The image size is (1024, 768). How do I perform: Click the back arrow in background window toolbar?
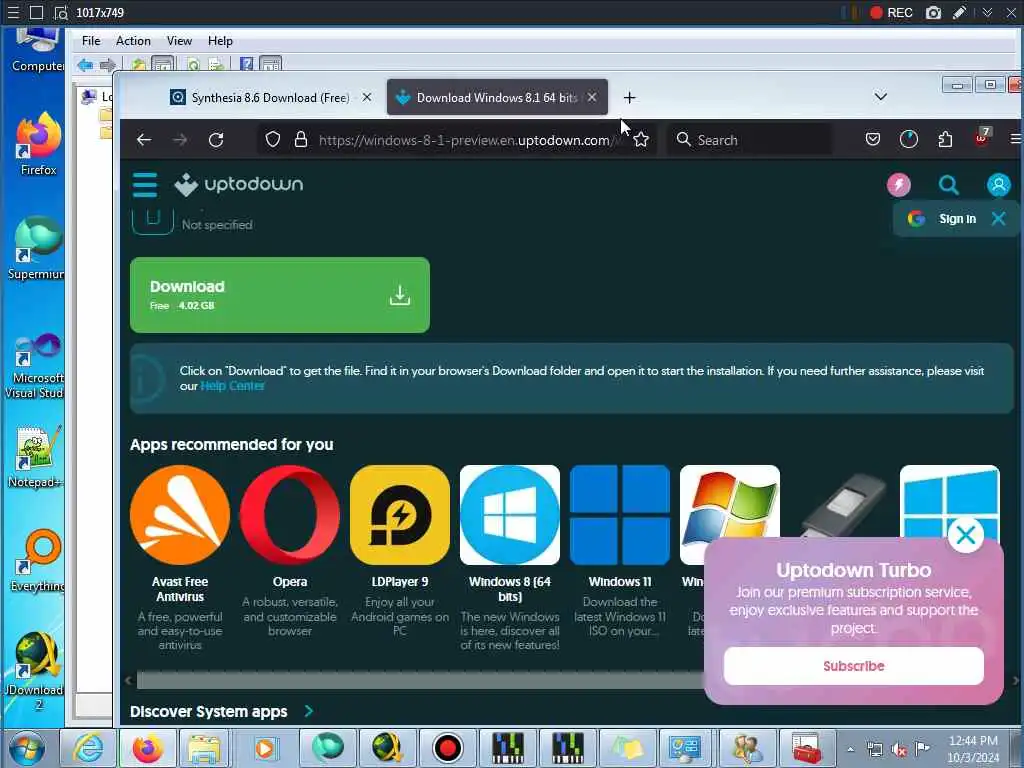pyautogui.click(x=85, y=65)
